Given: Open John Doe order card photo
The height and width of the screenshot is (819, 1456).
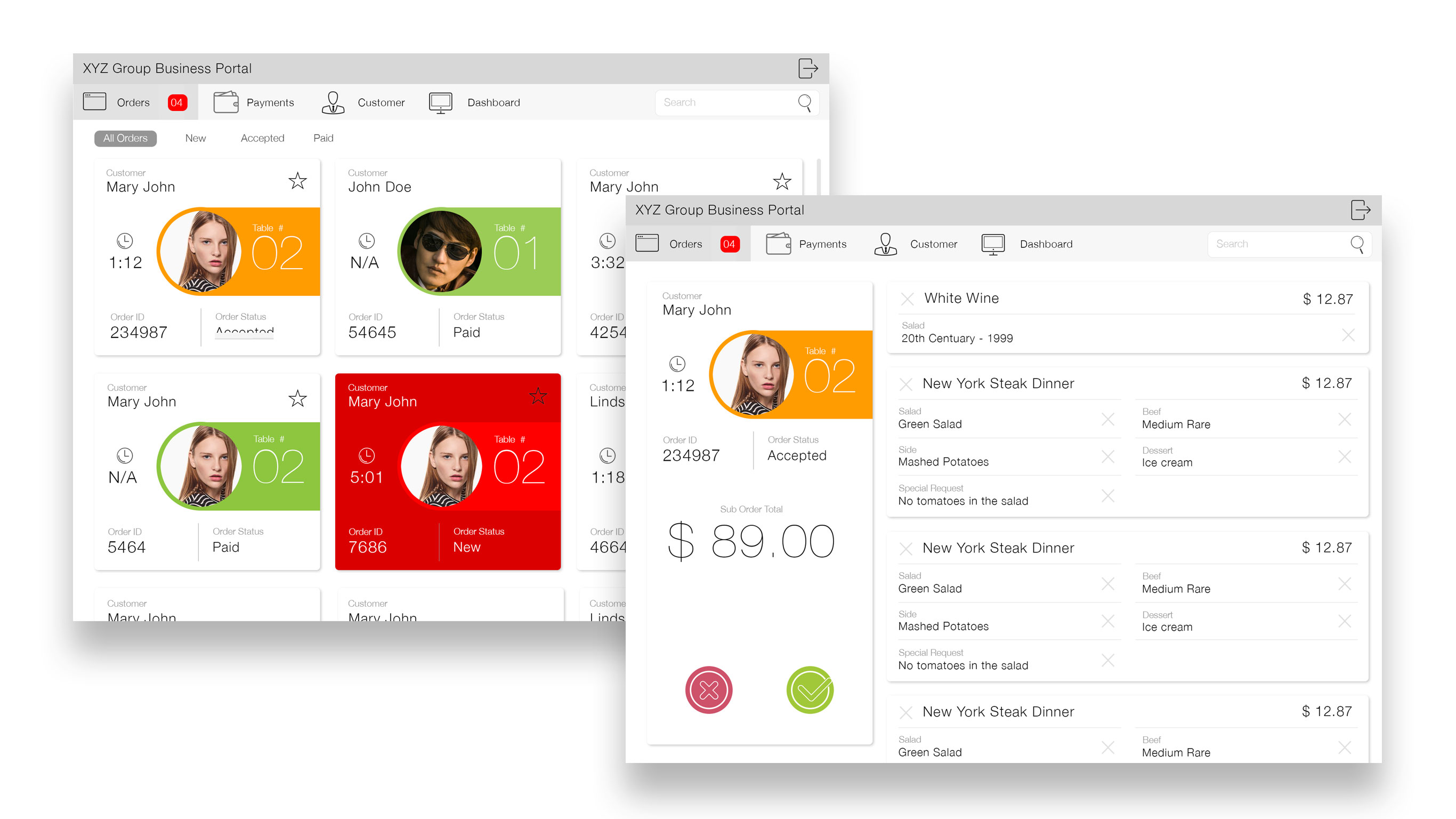Looking at the screenshot, I should point(441,252).
